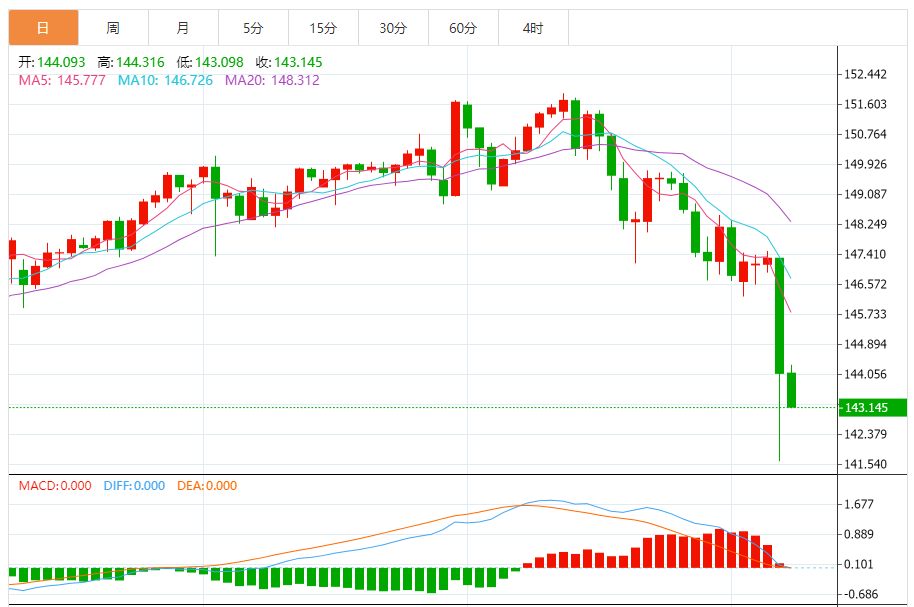Switch to the 月 monthly tab
This screenshot has height=607, width=914.
[184, 27]
